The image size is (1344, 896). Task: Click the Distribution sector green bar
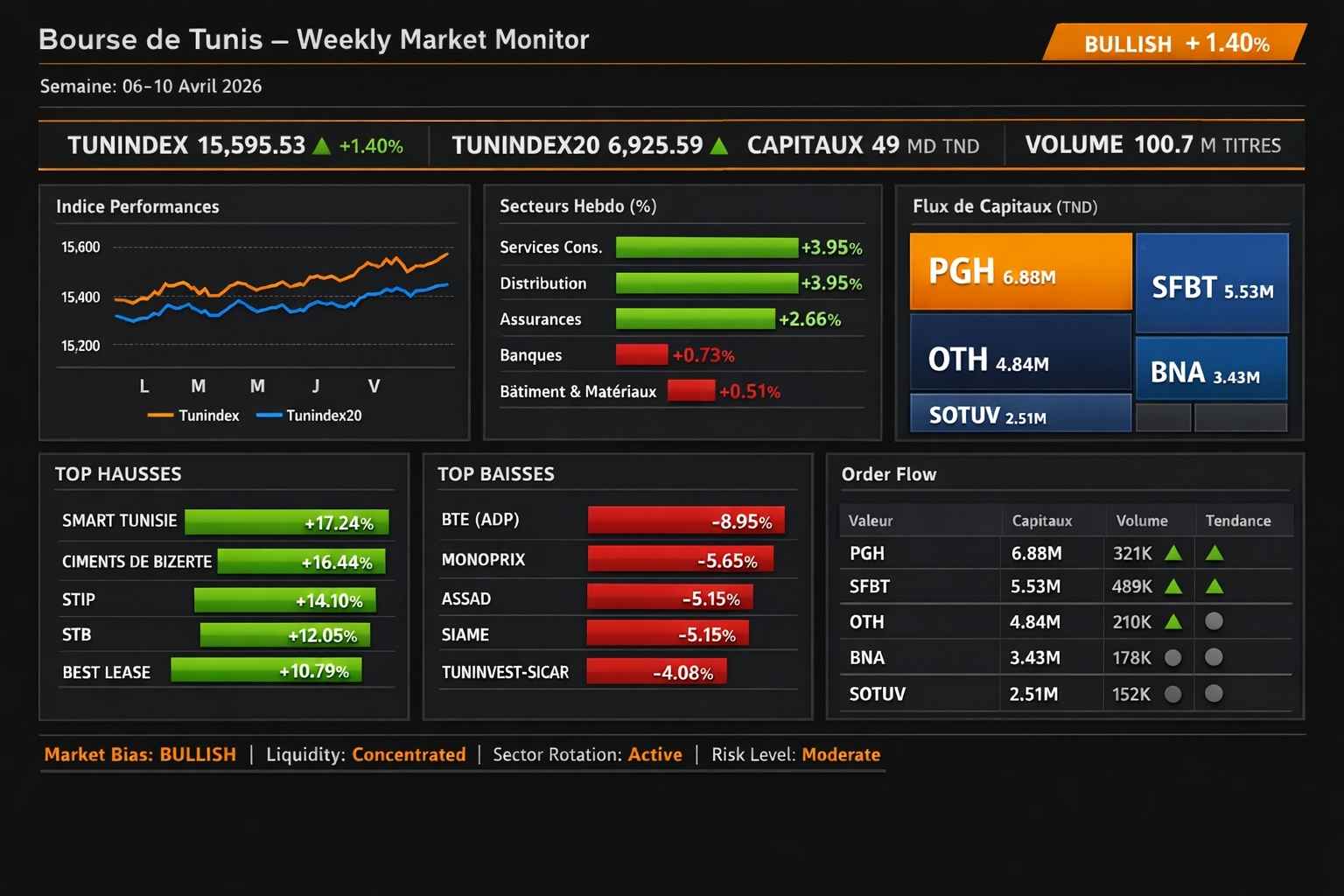(x=707, y=283)
